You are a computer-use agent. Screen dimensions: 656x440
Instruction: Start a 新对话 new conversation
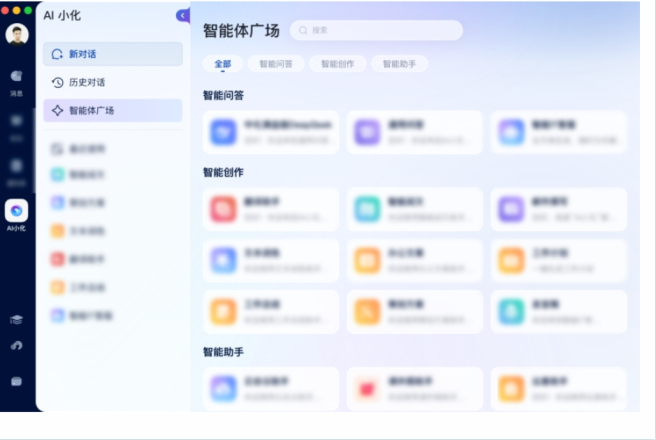coord(113,54)
